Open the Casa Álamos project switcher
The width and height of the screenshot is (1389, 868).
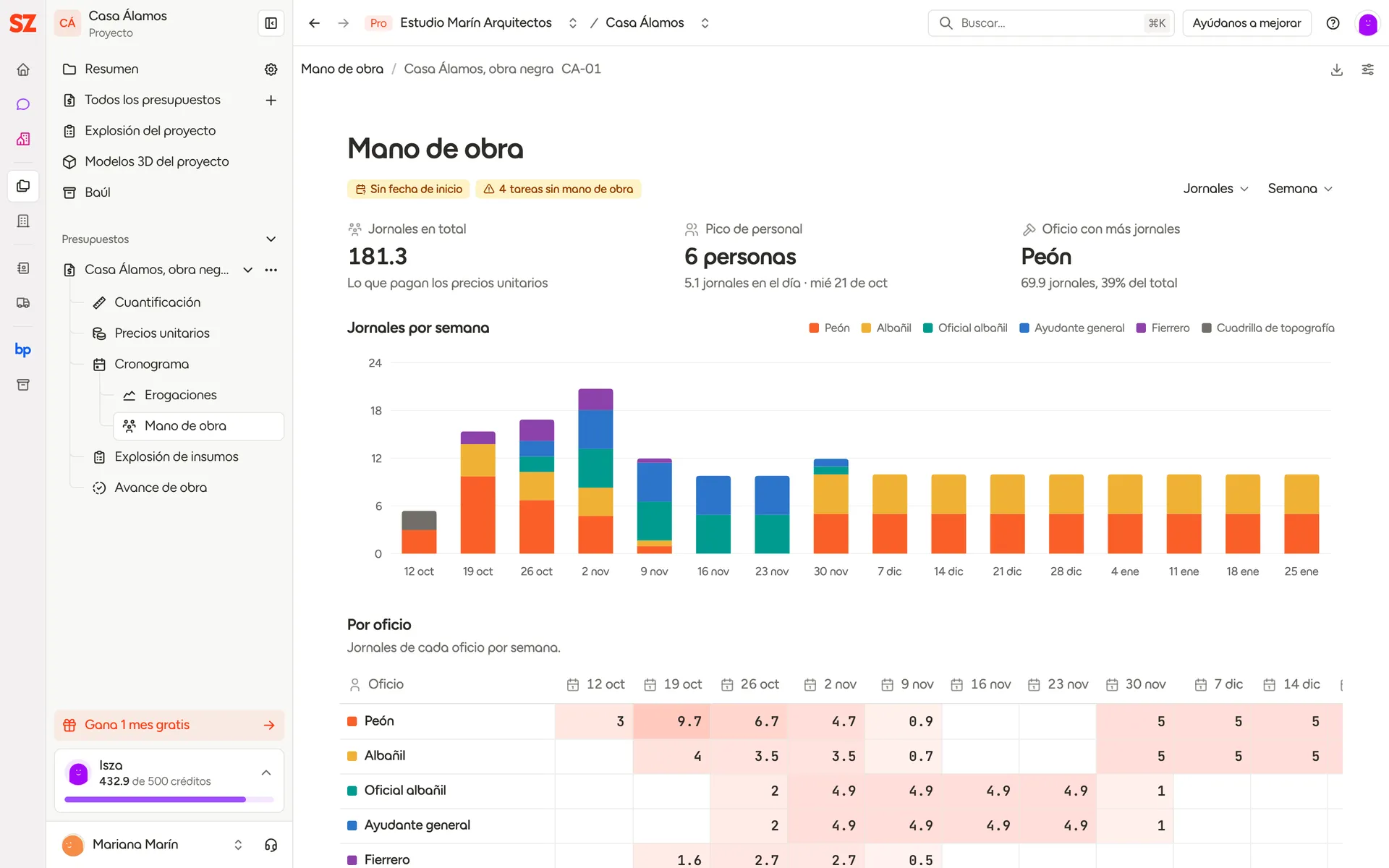[x=705, y=23]
